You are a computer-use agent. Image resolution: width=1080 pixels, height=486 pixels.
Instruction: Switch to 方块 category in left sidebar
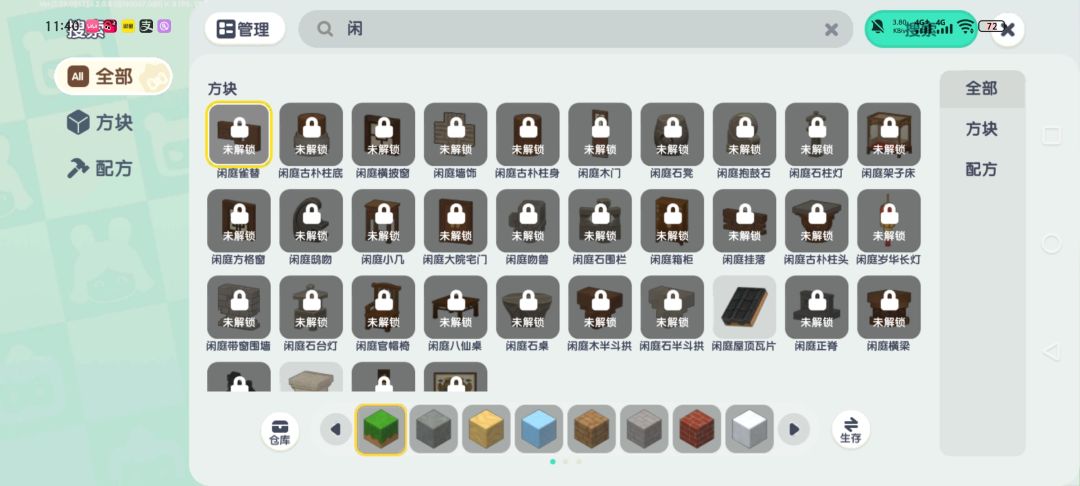pos(100,123)
